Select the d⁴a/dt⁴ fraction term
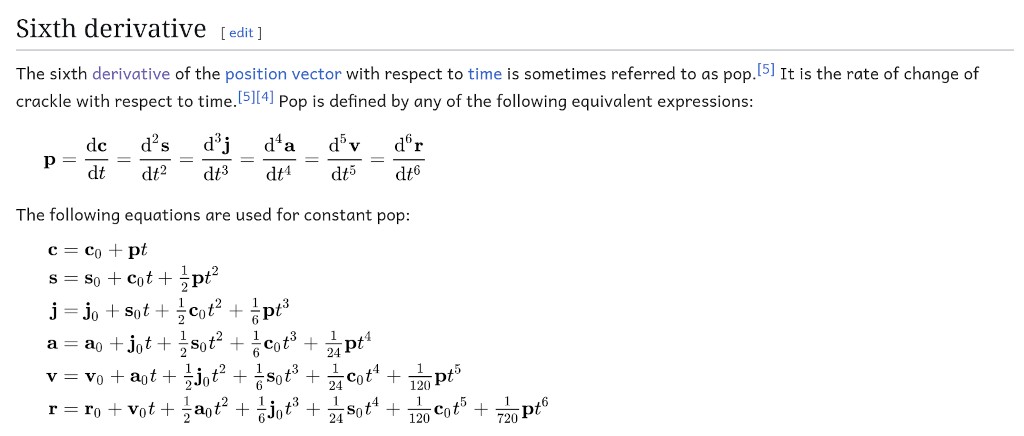This screenshot has height=436, width=1024. [x=280, y=161]
